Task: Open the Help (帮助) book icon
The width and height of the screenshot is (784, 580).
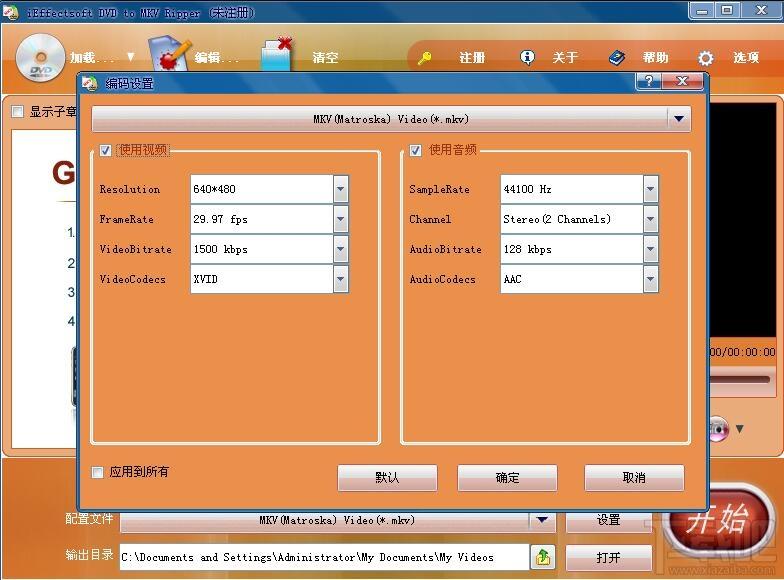Action: 617,58
